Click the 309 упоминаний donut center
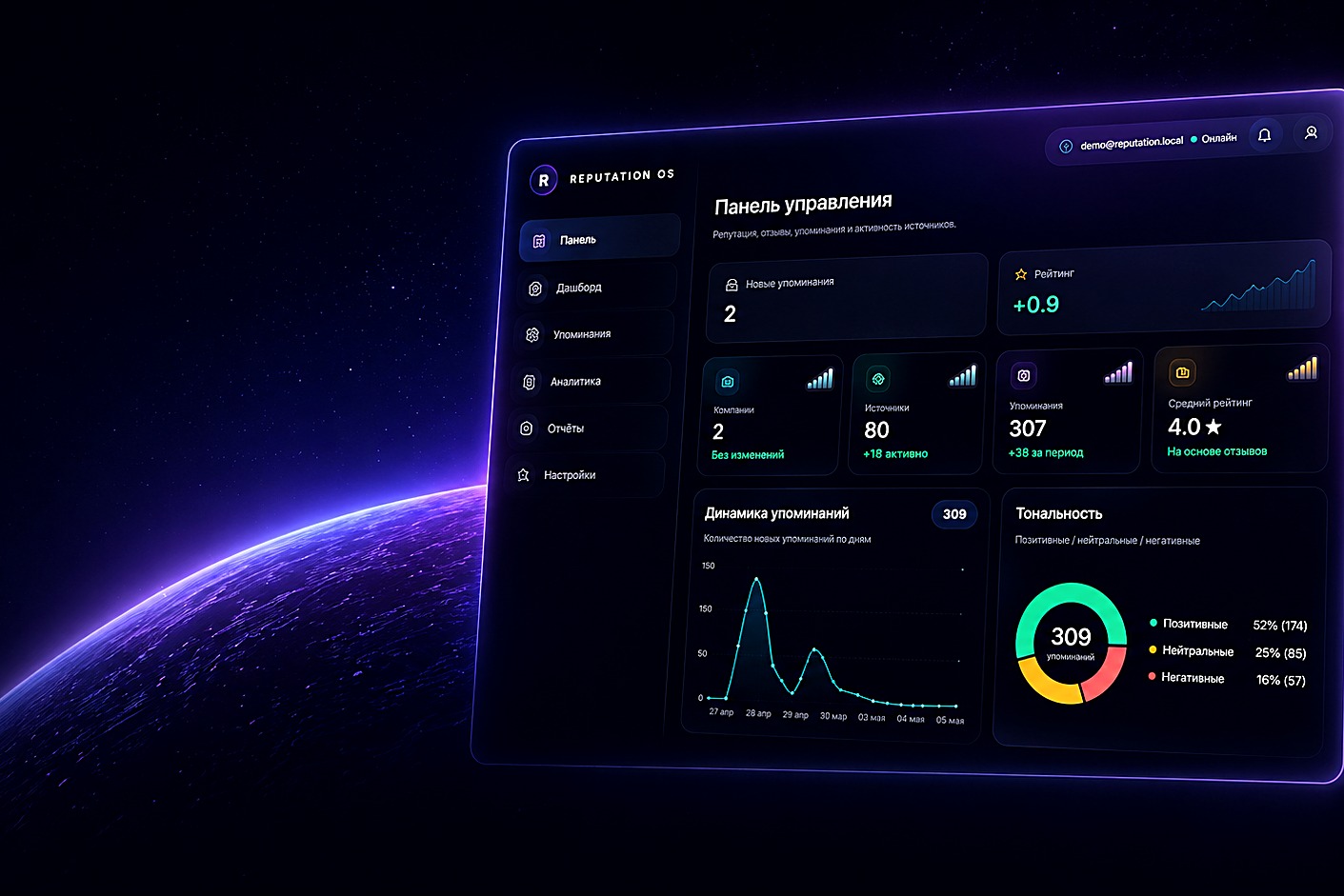Screen dimensions: 1344x896 pyautogui.click(x=1071, y=642)
